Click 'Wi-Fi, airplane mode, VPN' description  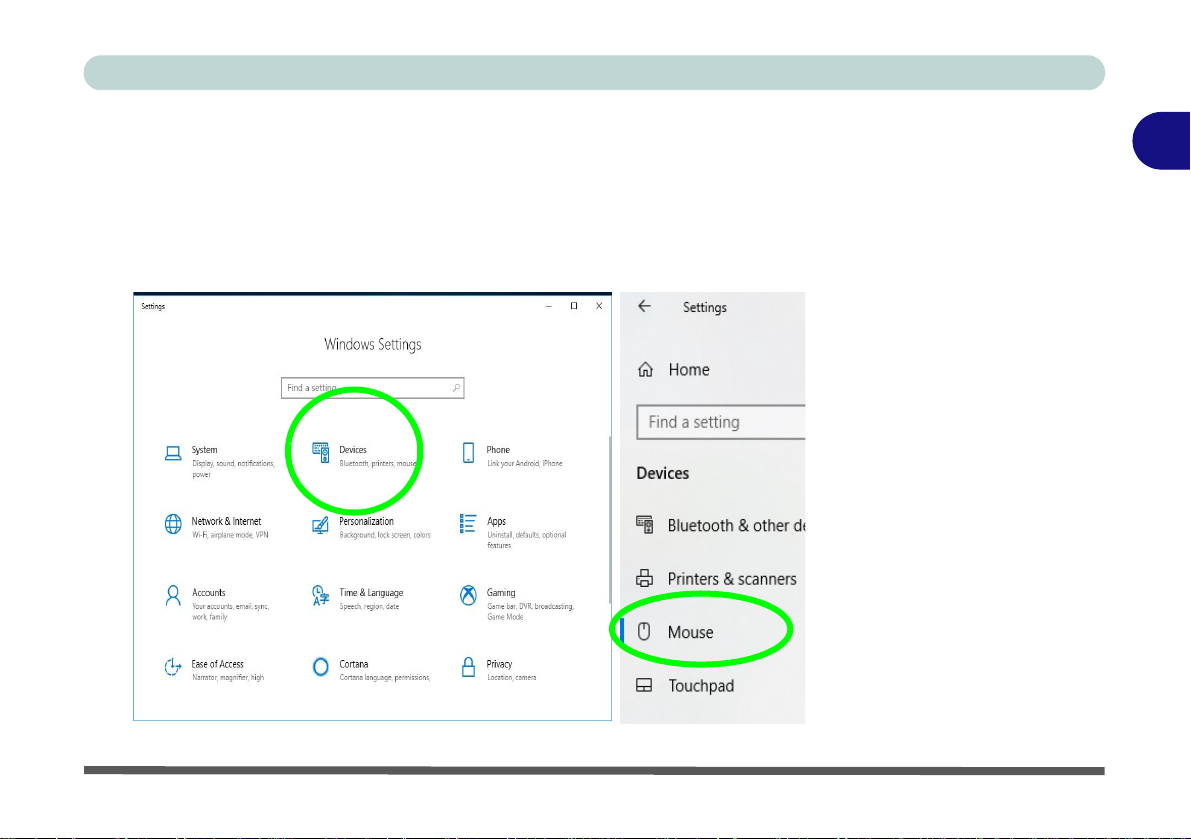pyautogui.click(x=230, y=535)
